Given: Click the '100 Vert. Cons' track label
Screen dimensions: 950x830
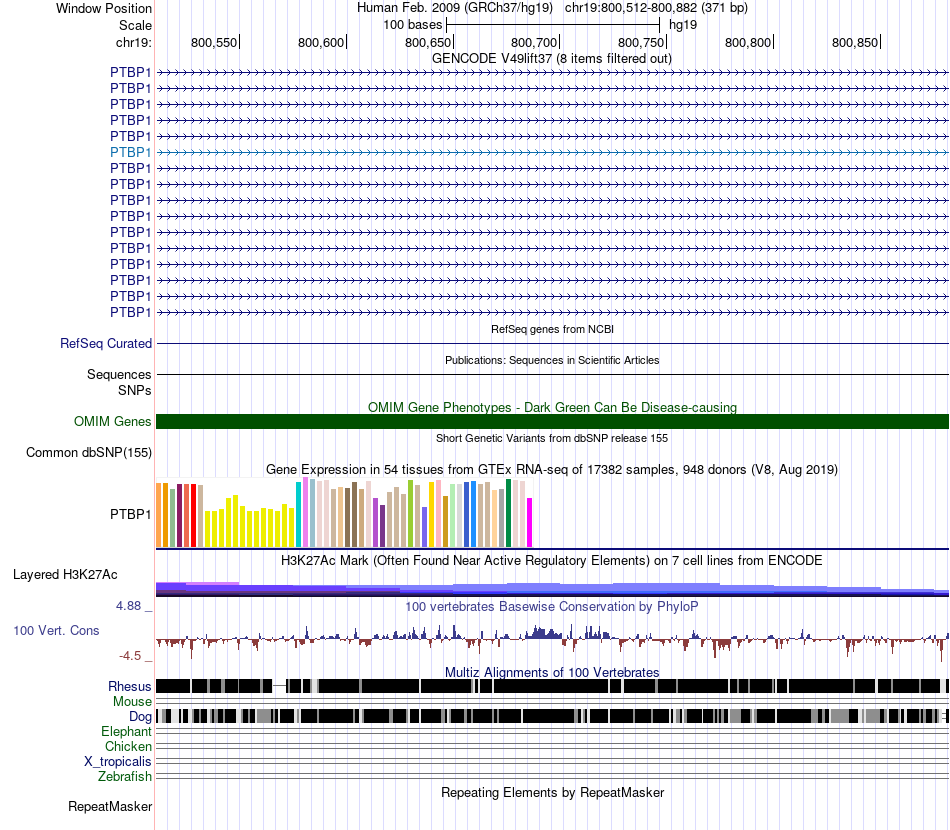Looking at the screenshot, I should click(x=56, y=631).
